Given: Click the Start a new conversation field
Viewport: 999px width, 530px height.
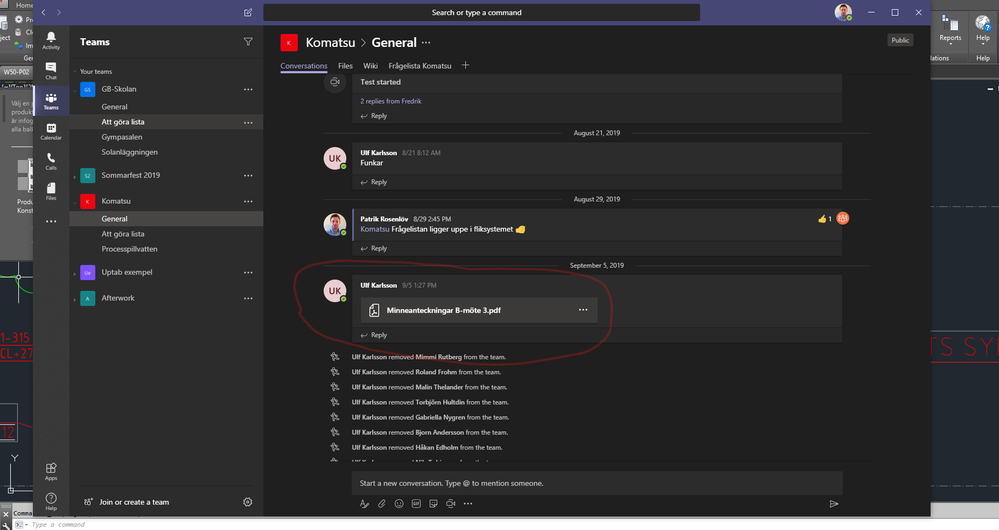Looking at the screenshot, I should click(x=597, y=483).
